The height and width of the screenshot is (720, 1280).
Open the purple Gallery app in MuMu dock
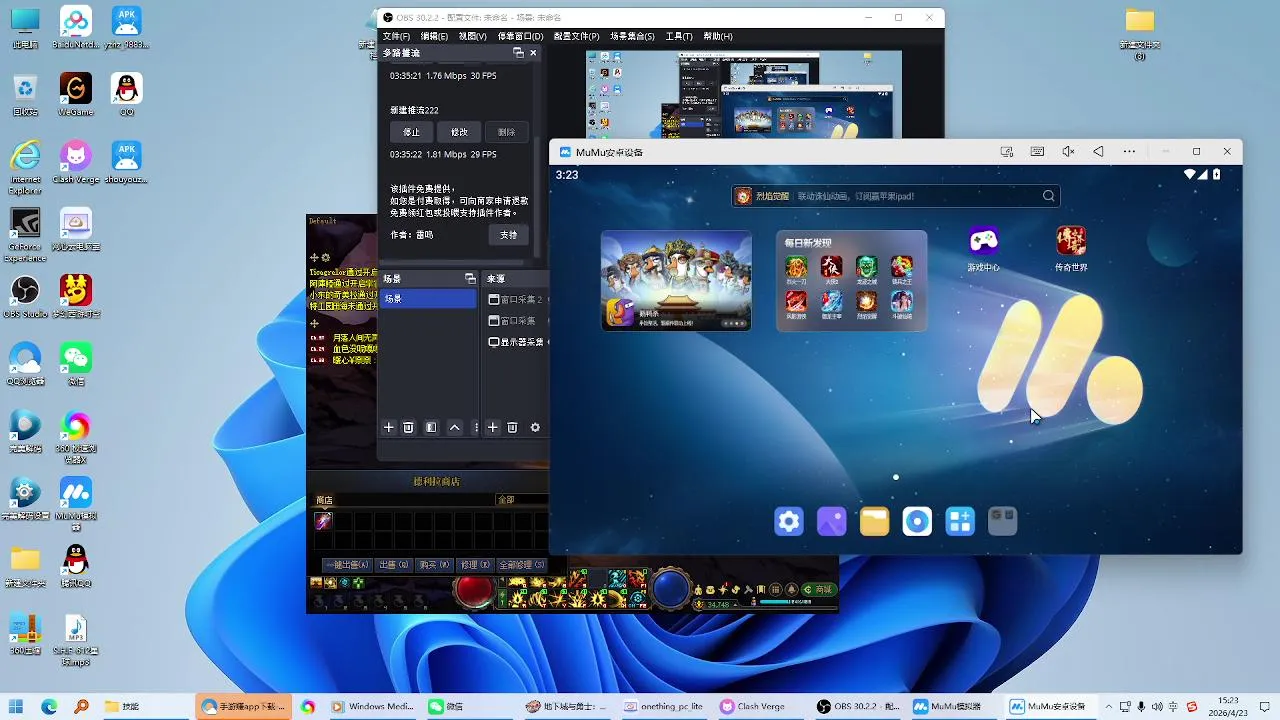coord(832,521)
